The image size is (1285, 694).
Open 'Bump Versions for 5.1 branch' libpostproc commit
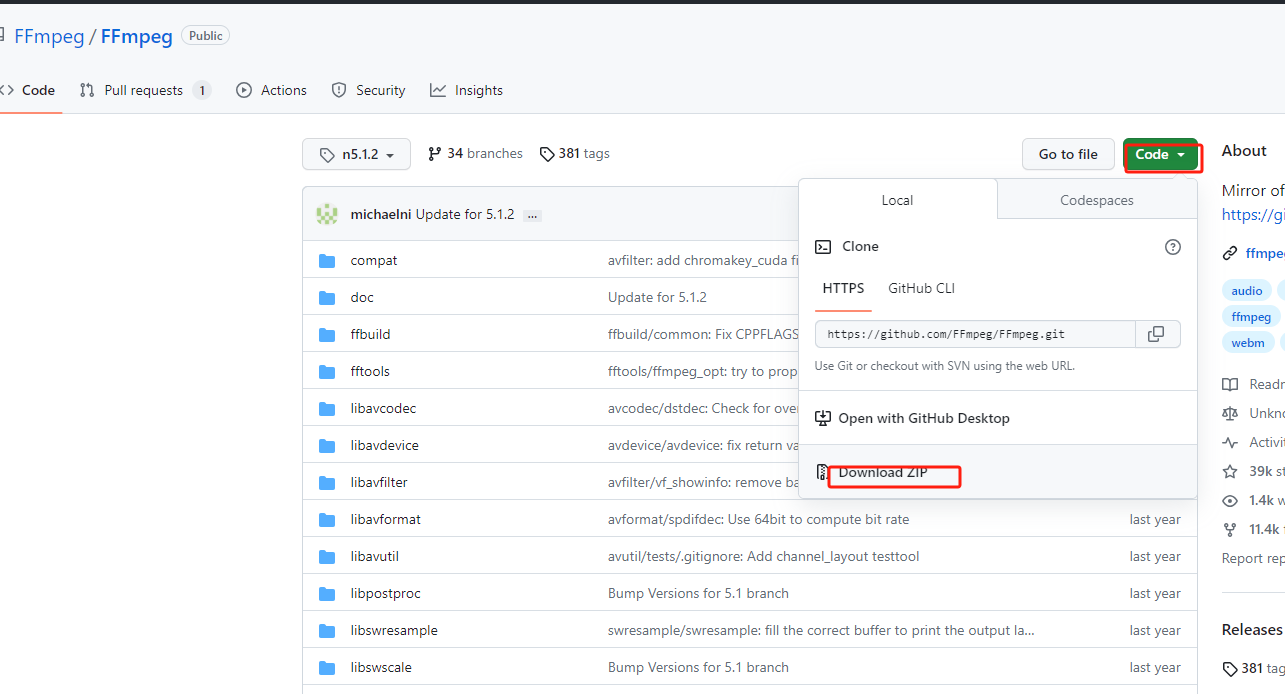(x=698, y=593)
